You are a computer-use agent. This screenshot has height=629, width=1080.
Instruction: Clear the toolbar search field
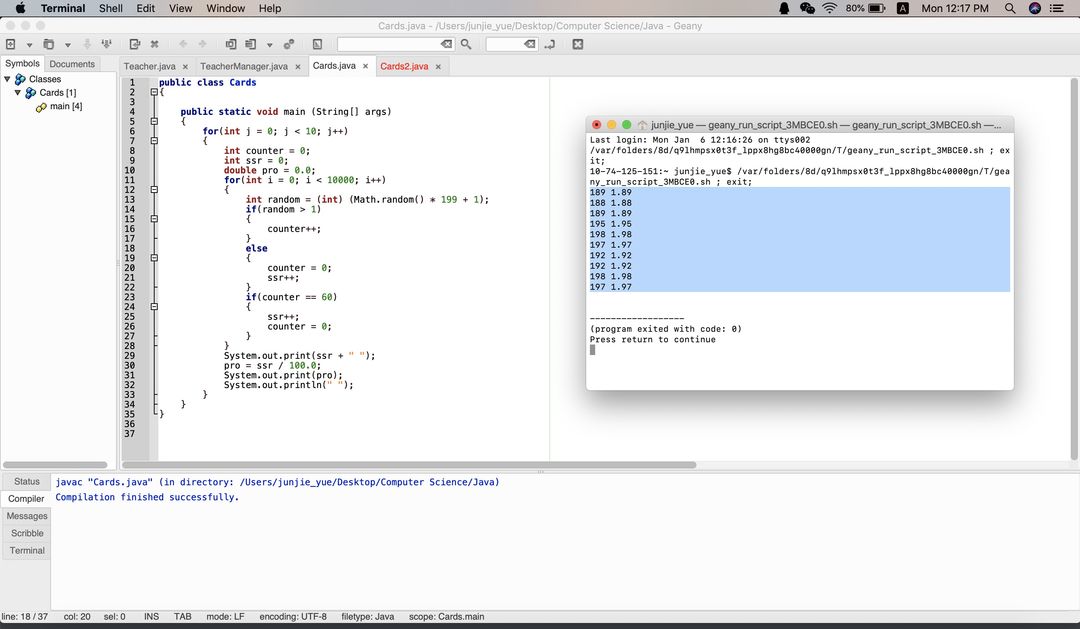[447, 44]
